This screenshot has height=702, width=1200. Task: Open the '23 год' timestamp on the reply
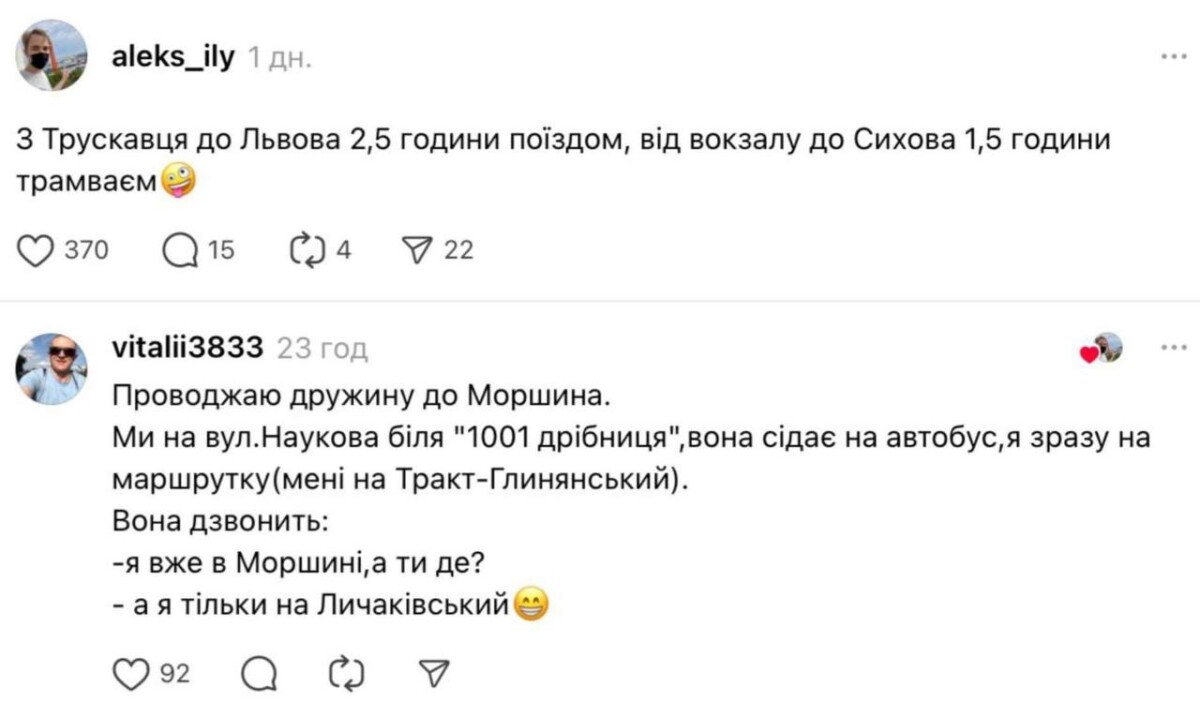point(322,349)
